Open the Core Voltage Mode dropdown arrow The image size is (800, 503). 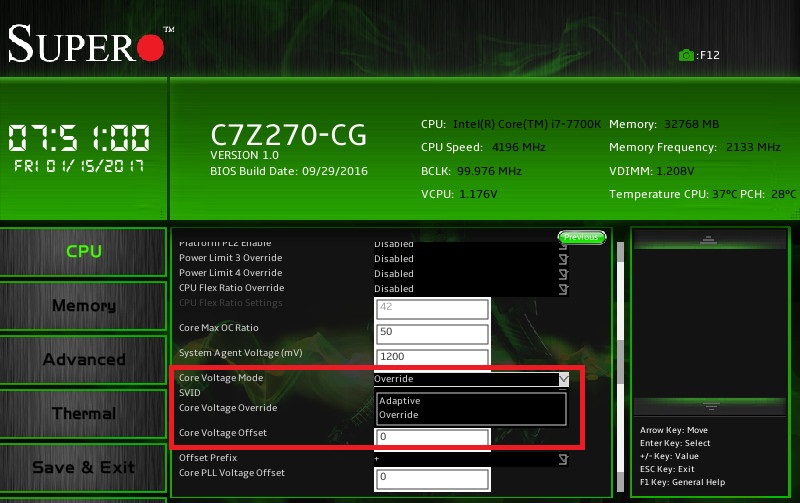coord(563,379)
